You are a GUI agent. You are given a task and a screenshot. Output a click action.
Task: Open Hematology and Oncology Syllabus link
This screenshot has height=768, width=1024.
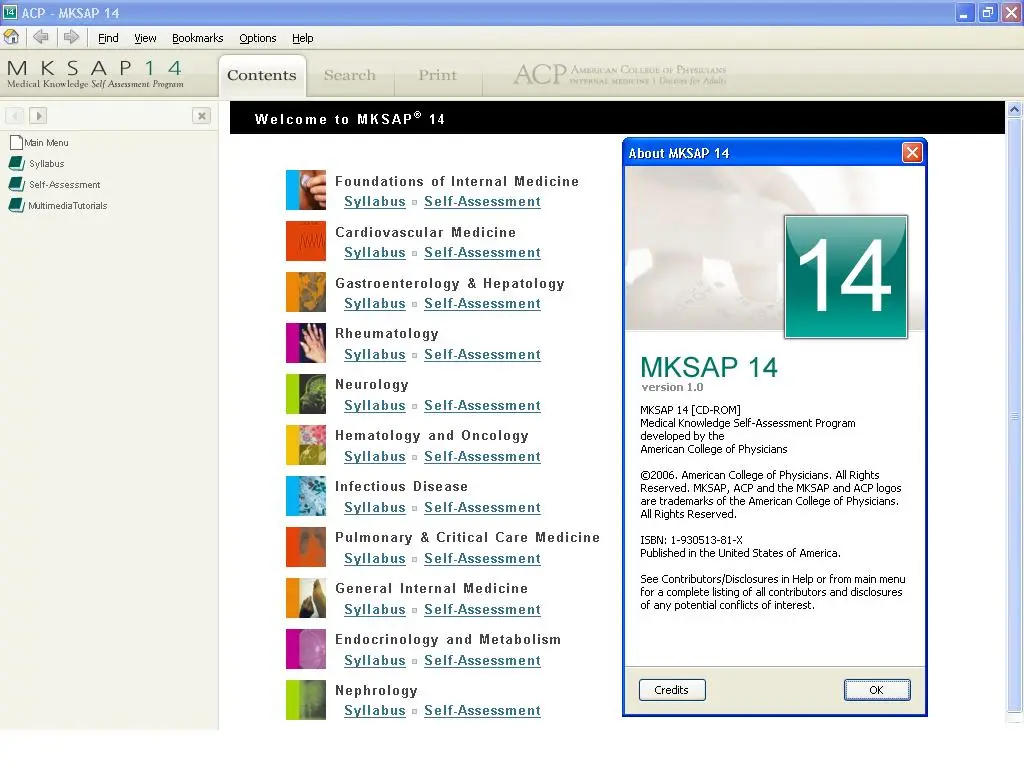[x=375, y=456]
